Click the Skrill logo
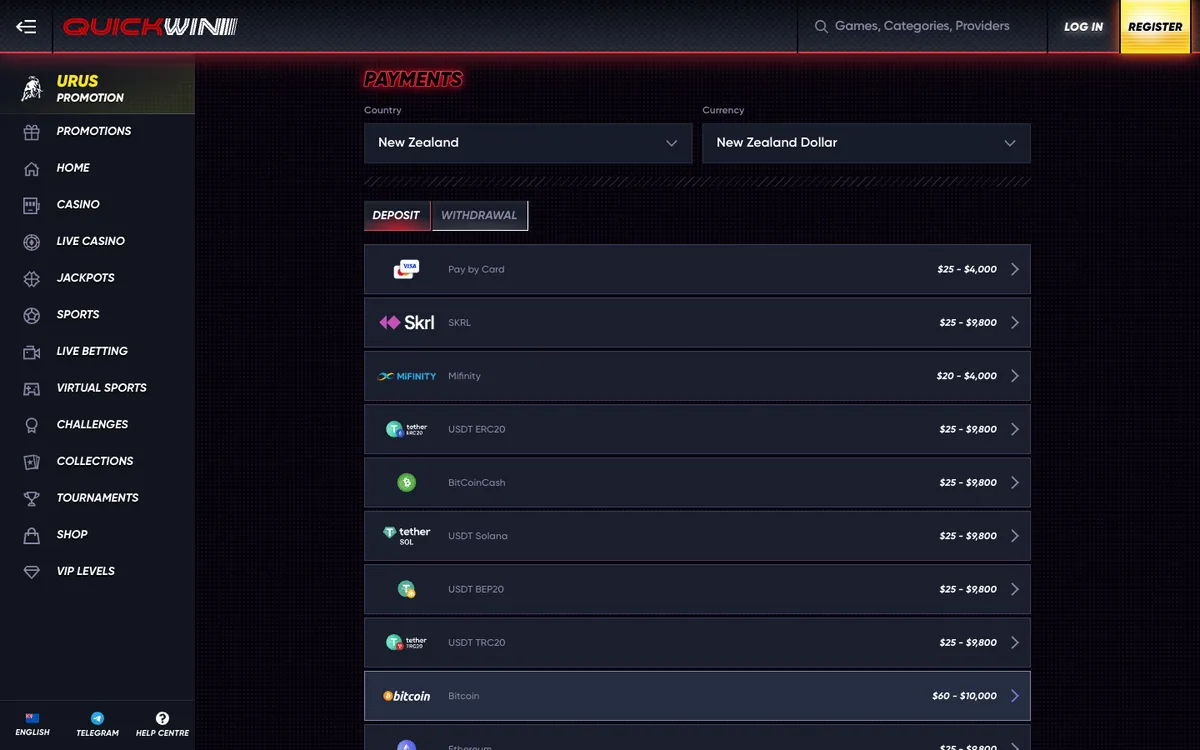The height and width of the screenshot is (750, 1200). (x=407, y=323)
